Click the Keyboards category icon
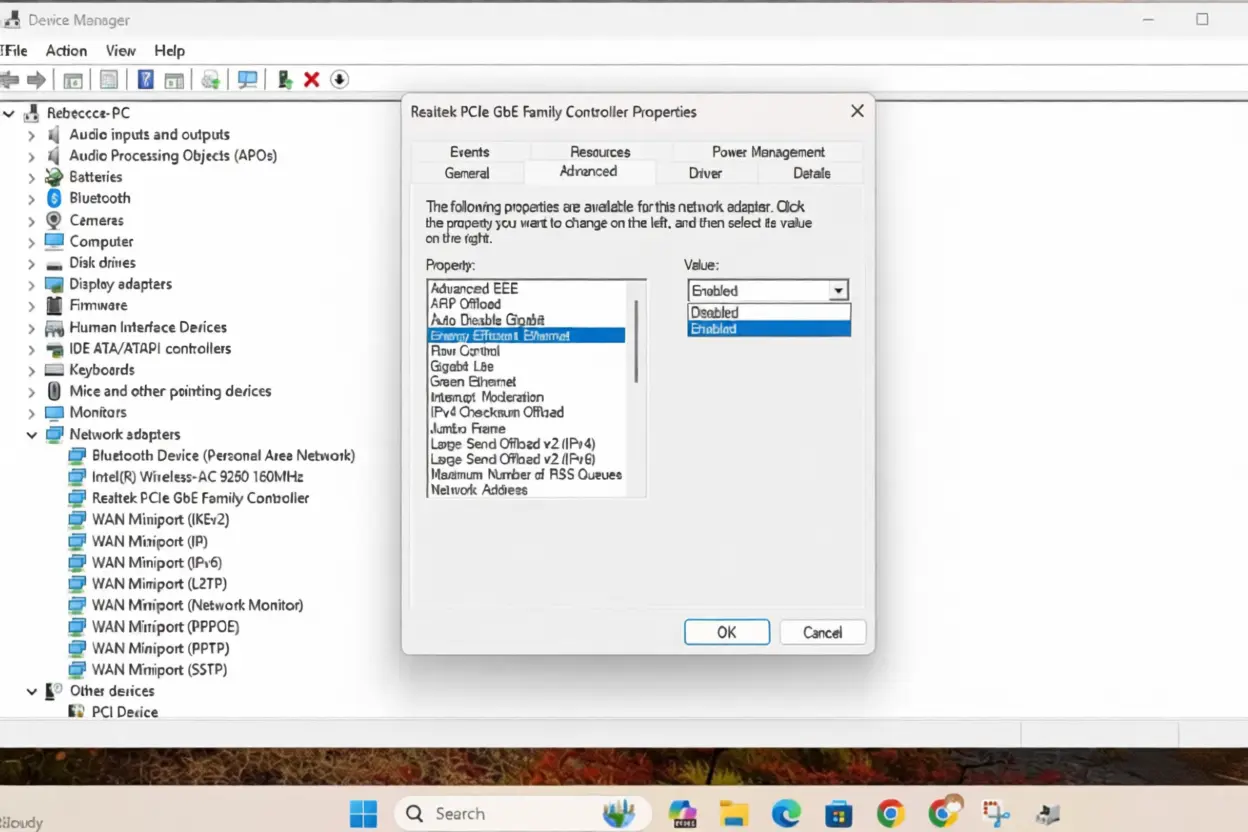 54,370
